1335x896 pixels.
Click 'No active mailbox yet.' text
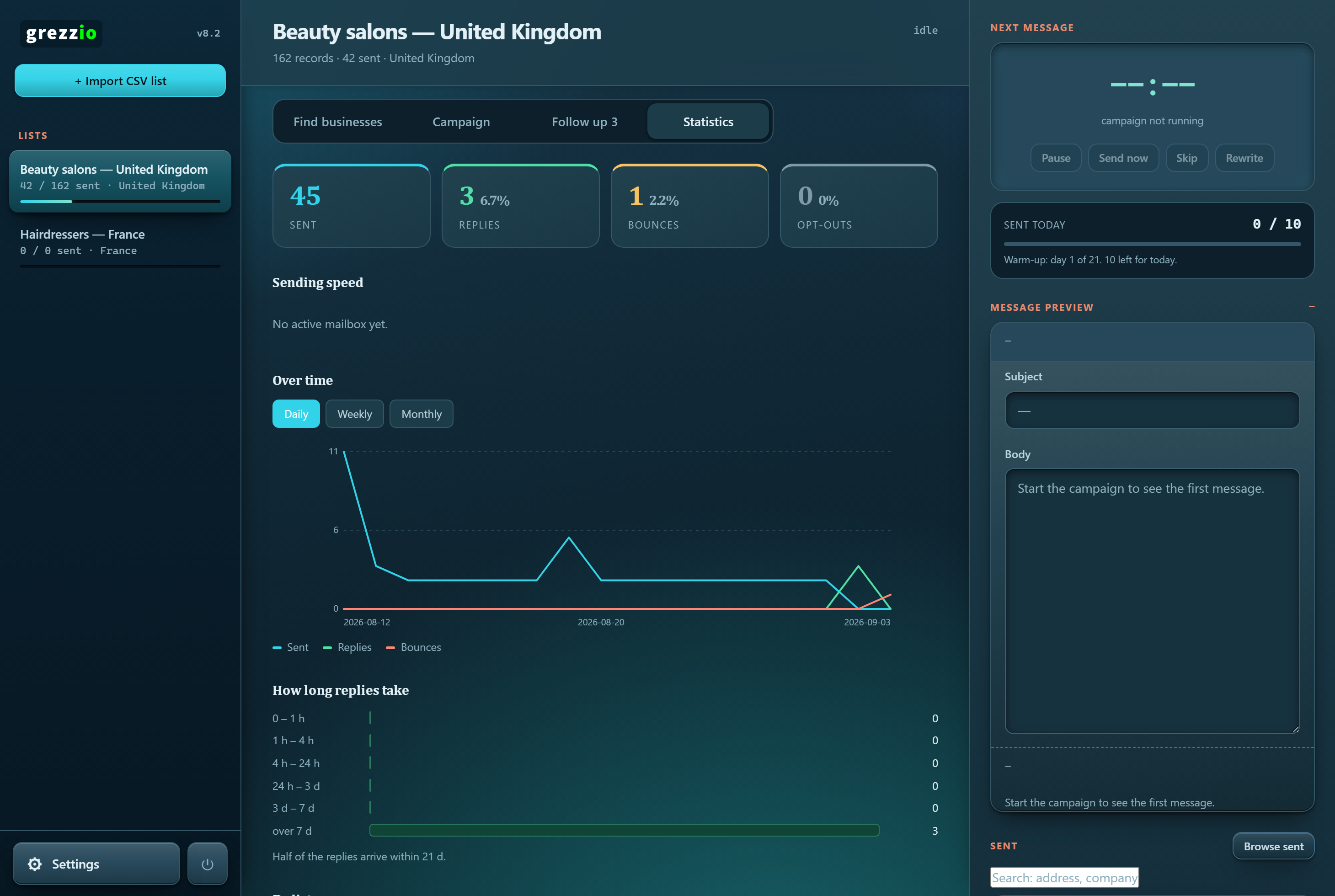coord(330,324)
